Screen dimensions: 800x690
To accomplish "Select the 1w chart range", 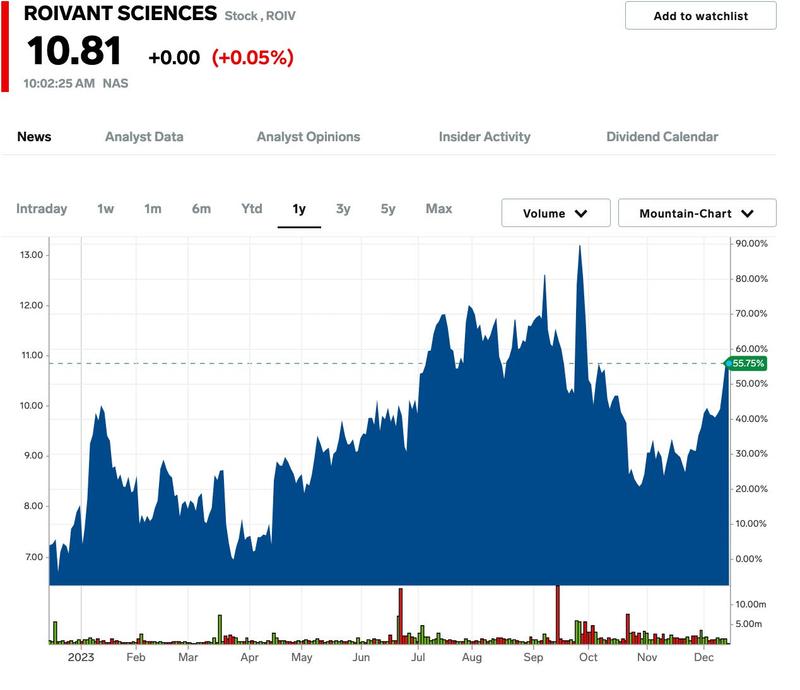I will [x=106, y=209].
